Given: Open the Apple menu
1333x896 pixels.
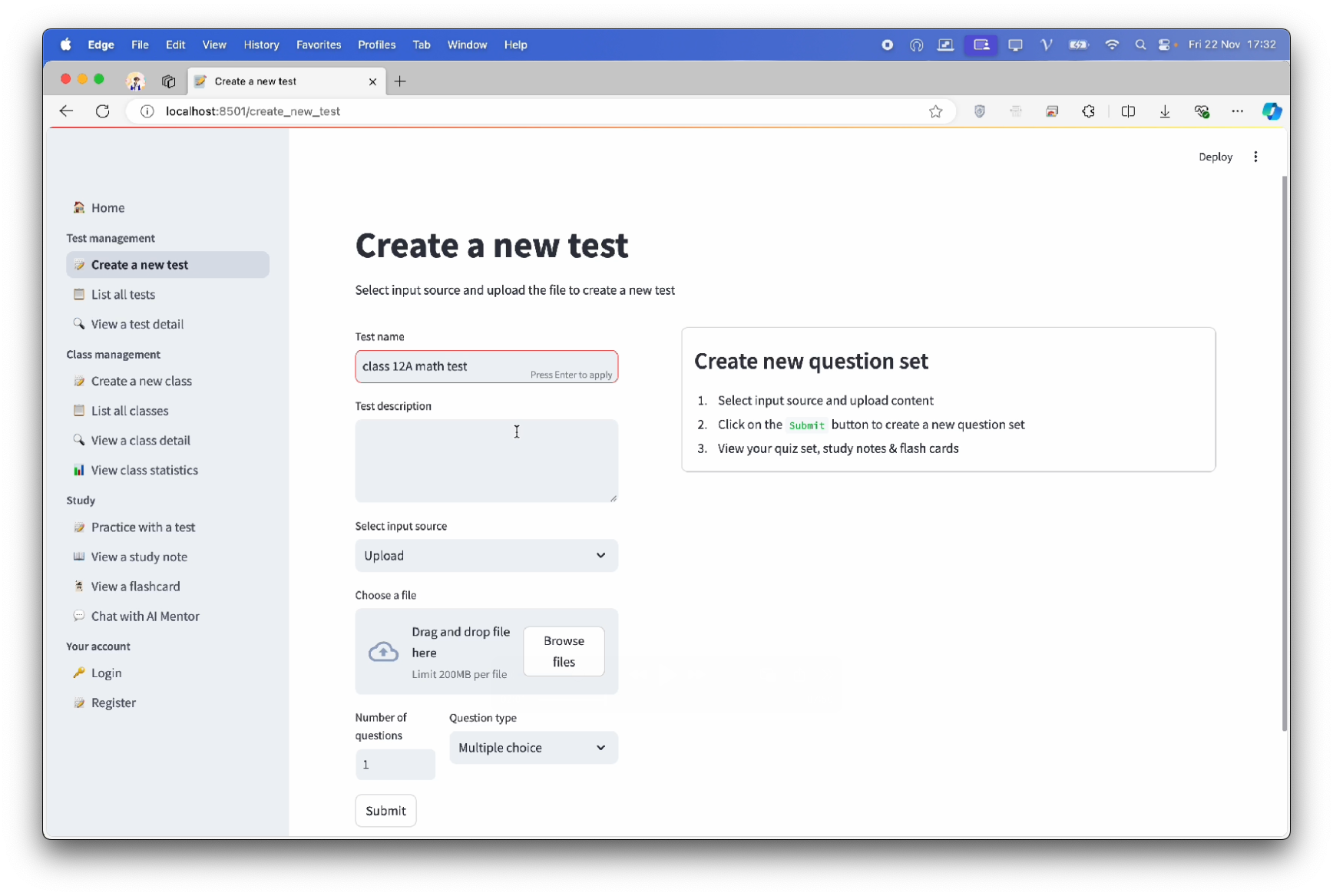Looking at the screenshot, I should click(x=66, y=45).
